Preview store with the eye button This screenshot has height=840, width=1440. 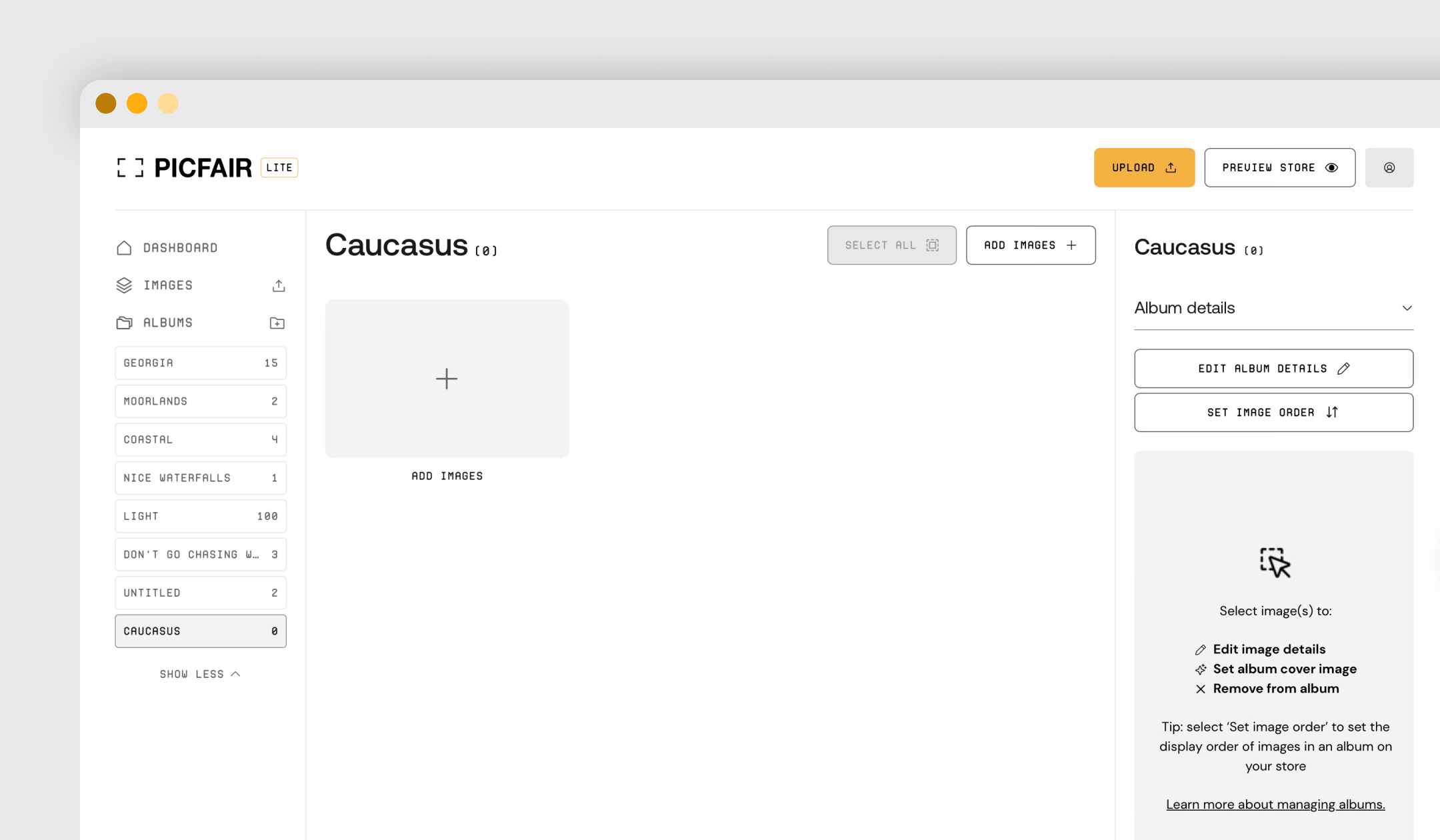(x=1279, y=167)
